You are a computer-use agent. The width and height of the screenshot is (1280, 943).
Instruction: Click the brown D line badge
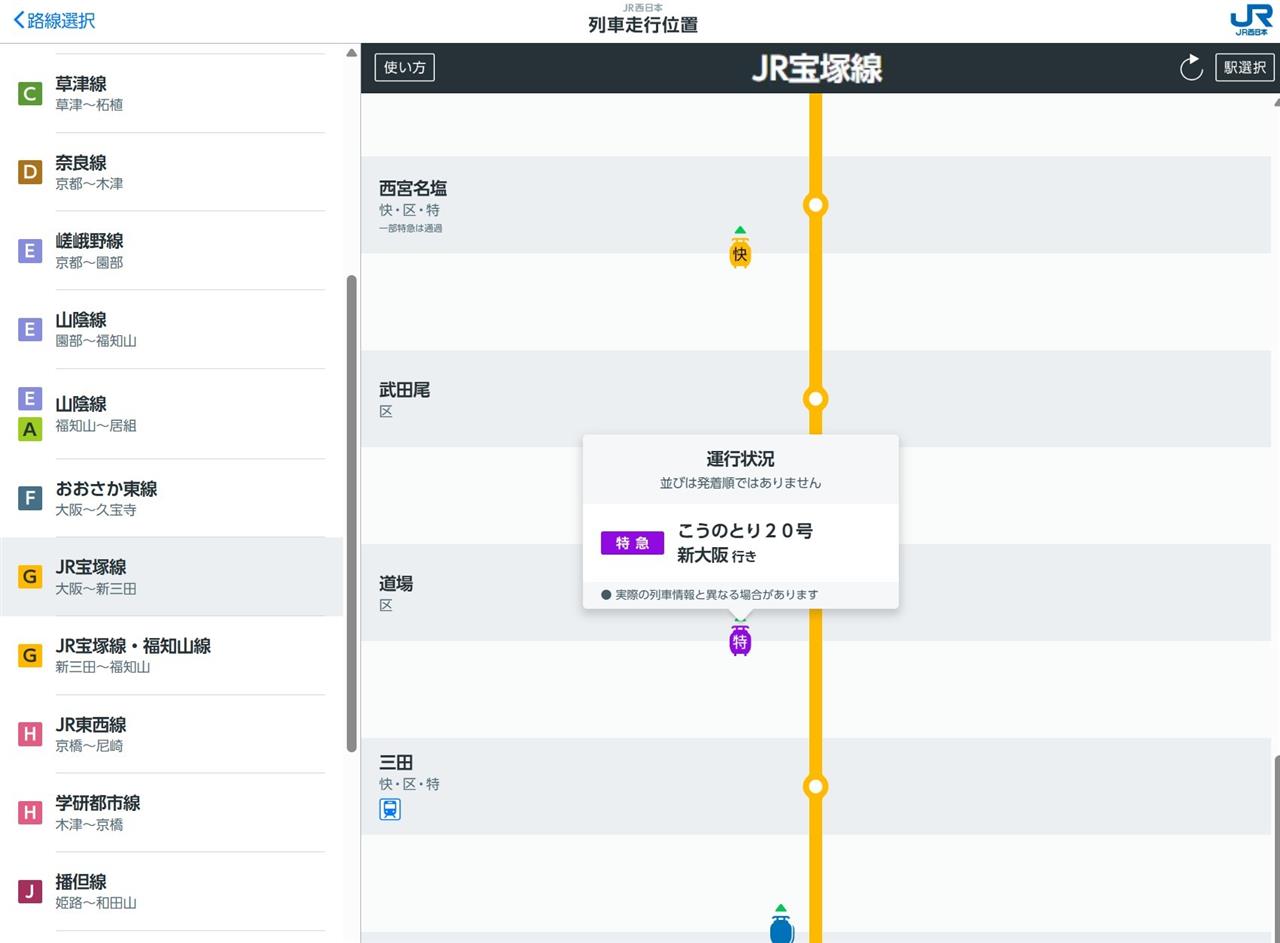30,173
